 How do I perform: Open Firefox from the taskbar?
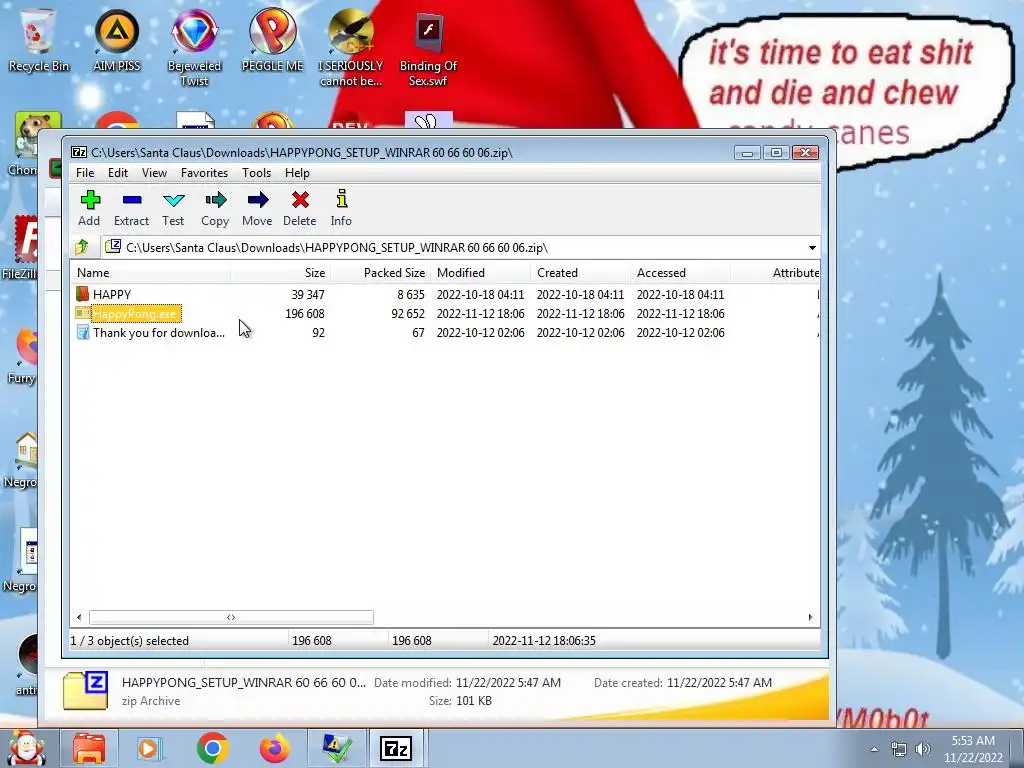point(275,748)
